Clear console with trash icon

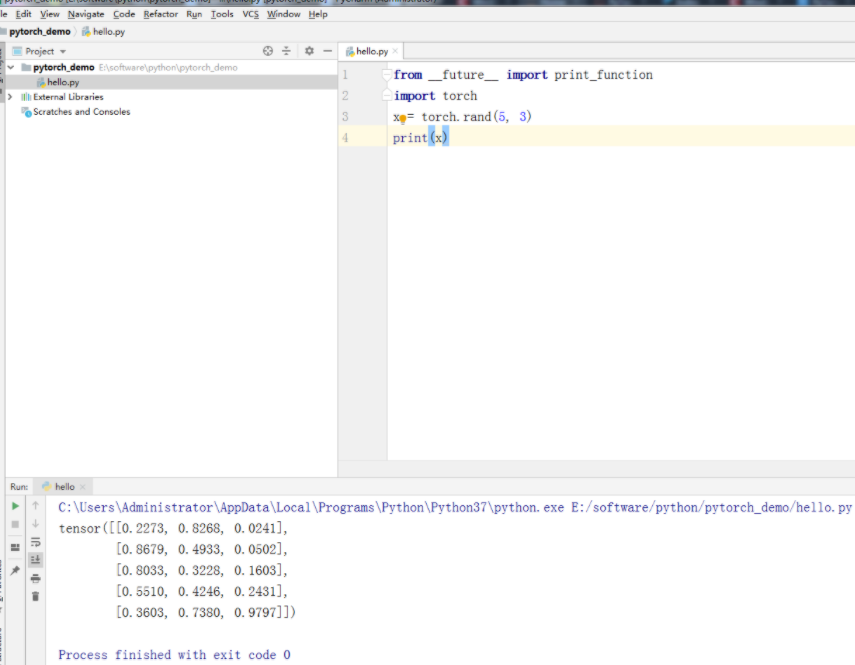tap(35, 596)
